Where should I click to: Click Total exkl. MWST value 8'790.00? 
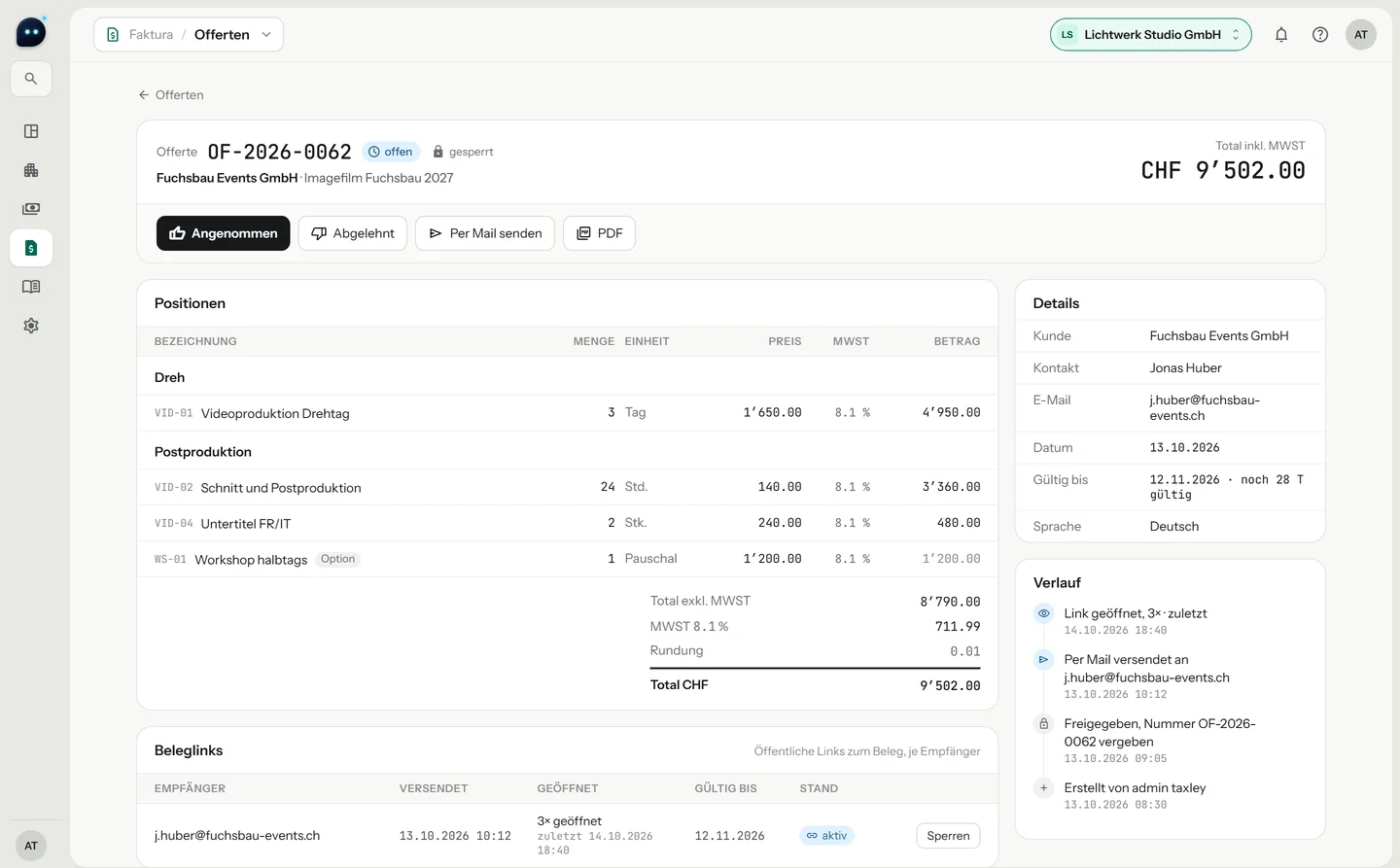pos(950,602)
